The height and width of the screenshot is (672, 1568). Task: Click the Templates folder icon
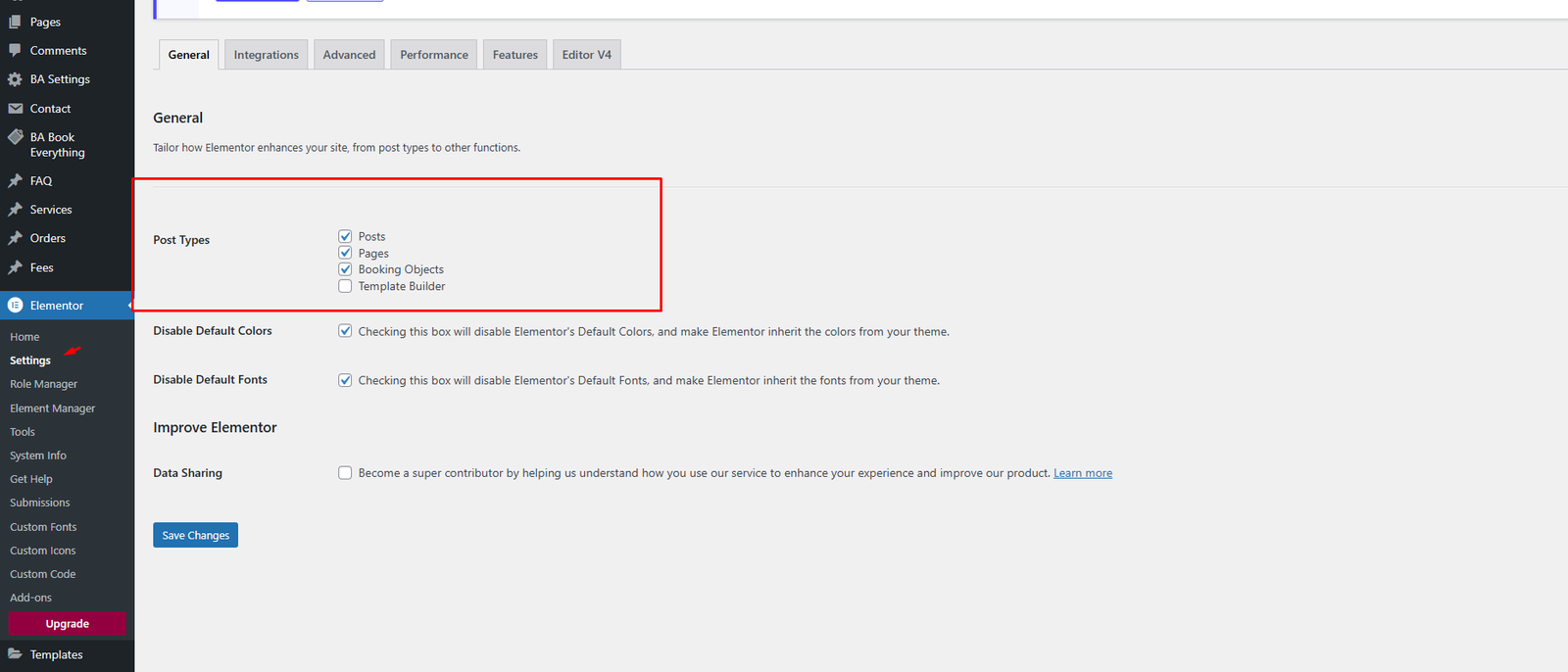(15, 654)
